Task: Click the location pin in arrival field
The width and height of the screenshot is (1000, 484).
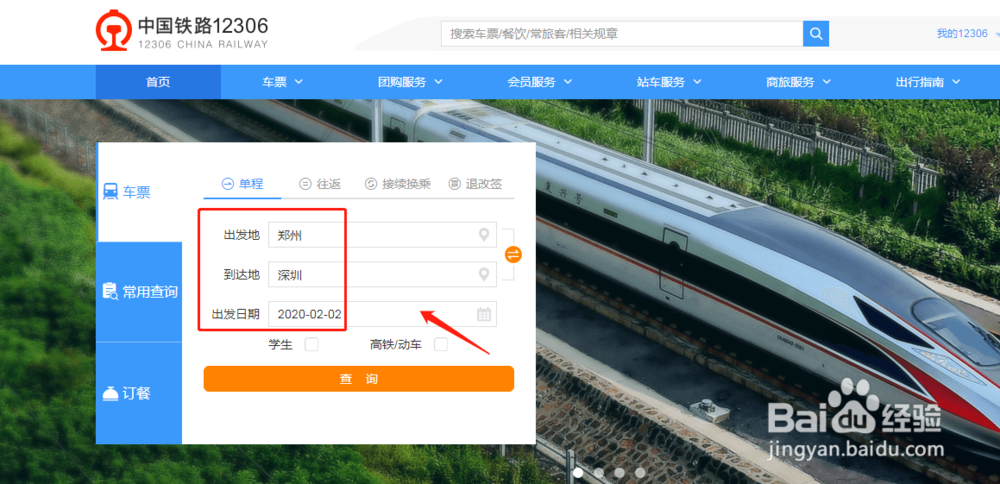Action: click(484, 275)
